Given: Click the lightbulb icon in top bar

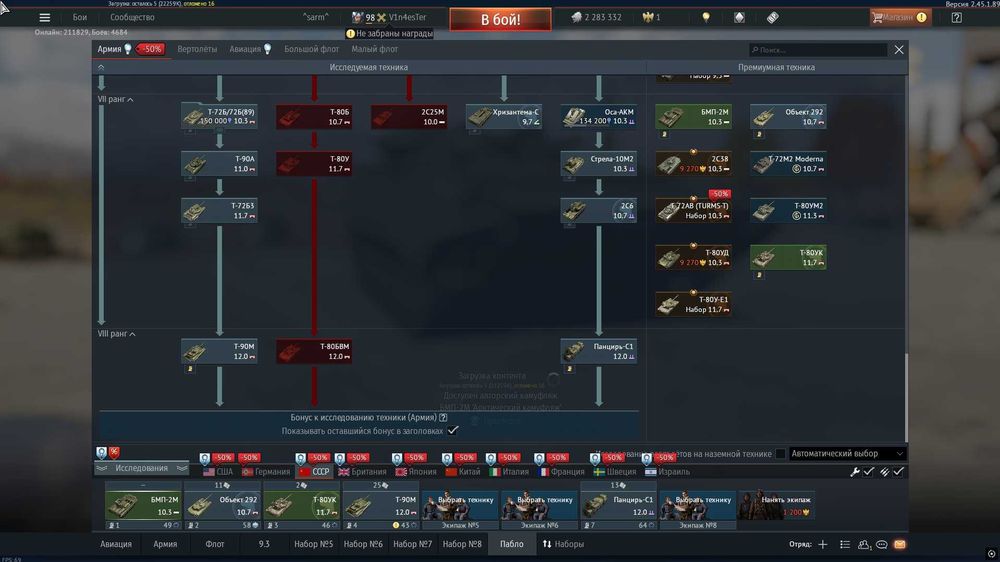Looking at the screenshot, I should (x=706, y=17).
